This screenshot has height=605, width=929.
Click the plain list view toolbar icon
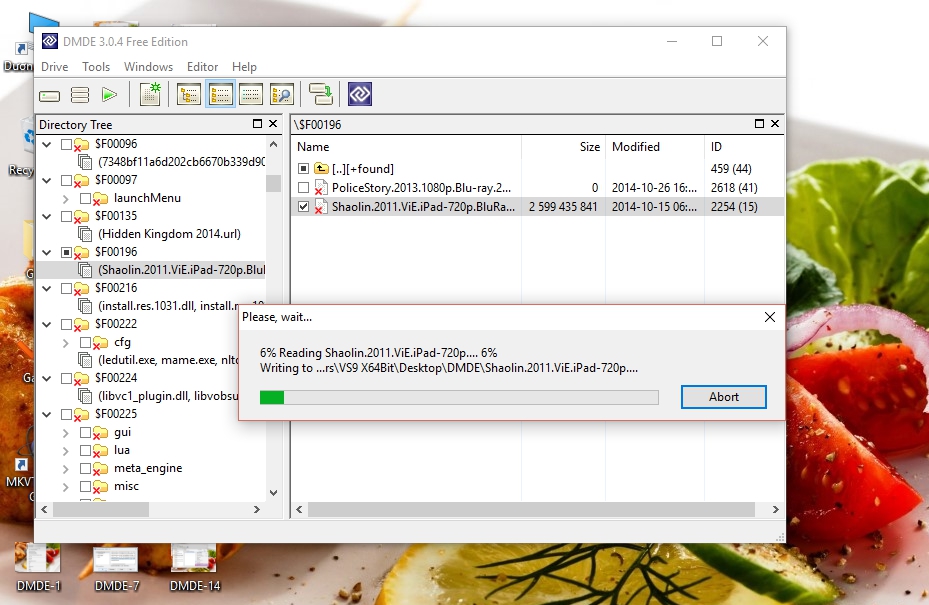(x=251, y=94)
